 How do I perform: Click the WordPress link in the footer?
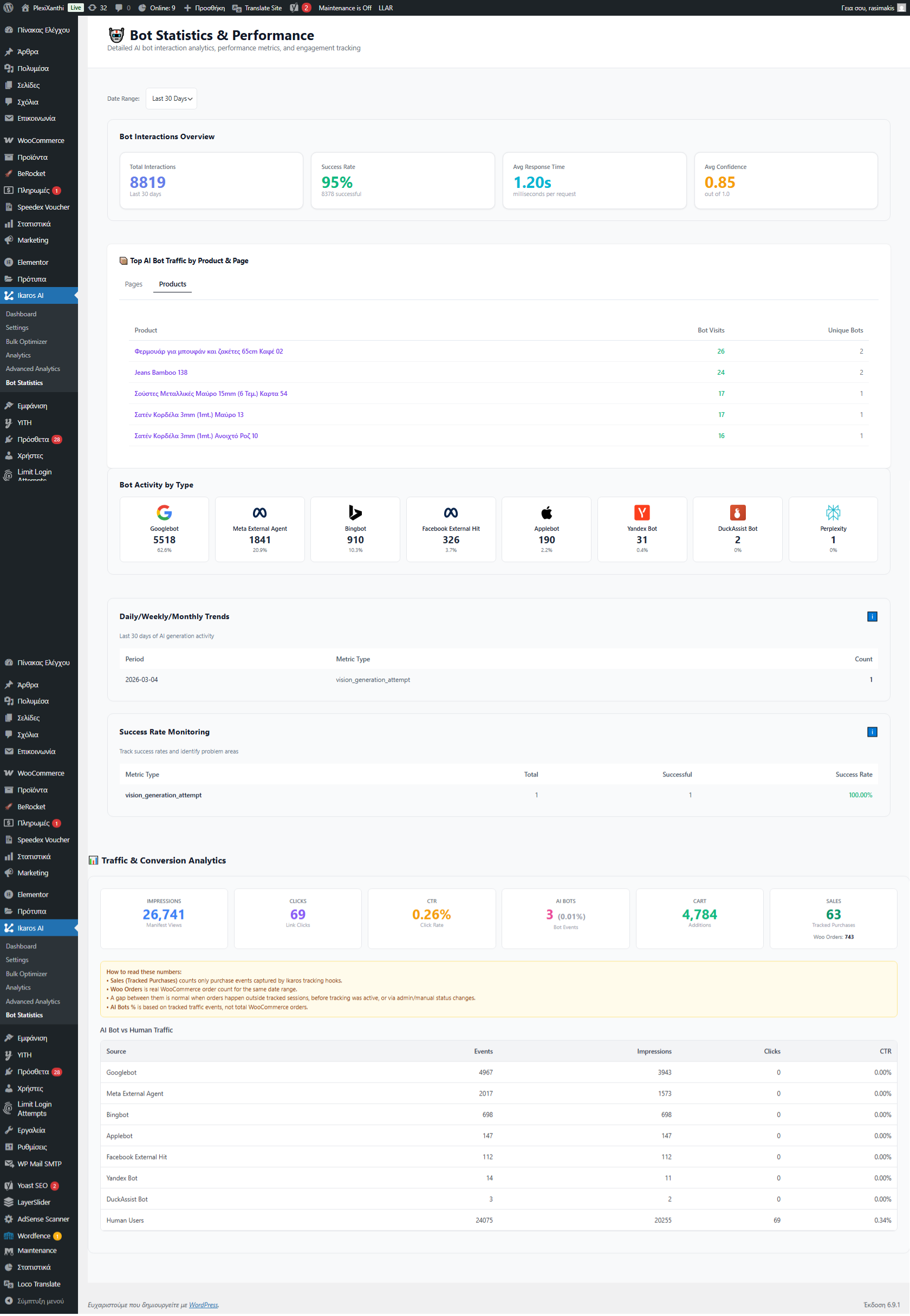click(x=203, y=1305)
